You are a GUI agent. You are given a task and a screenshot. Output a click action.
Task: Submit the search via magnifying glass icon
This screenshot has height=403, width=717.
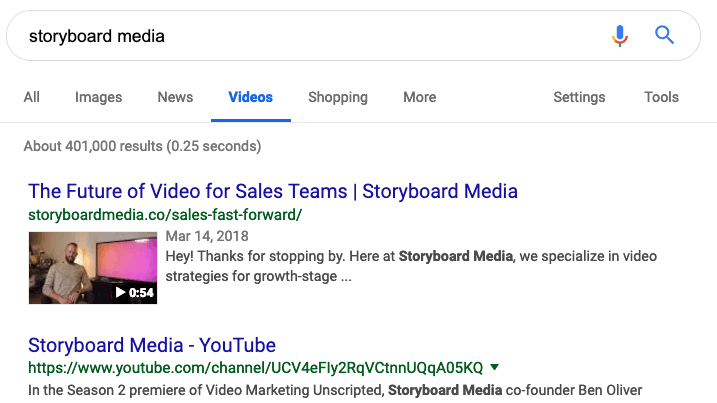(x=664, y=35)
